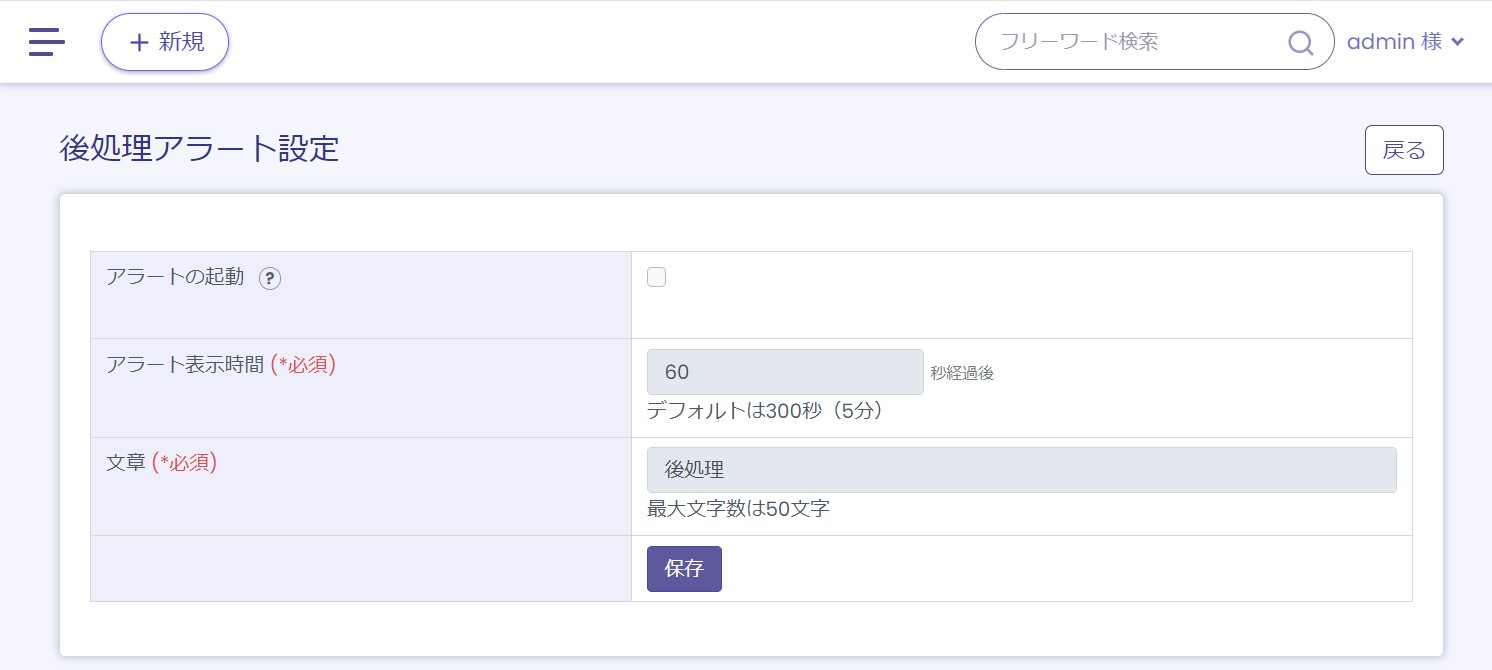This screenshot has width=1492, height=670.
Task: Click the アラートの起動 row label
Action: [x=175, y=277]
